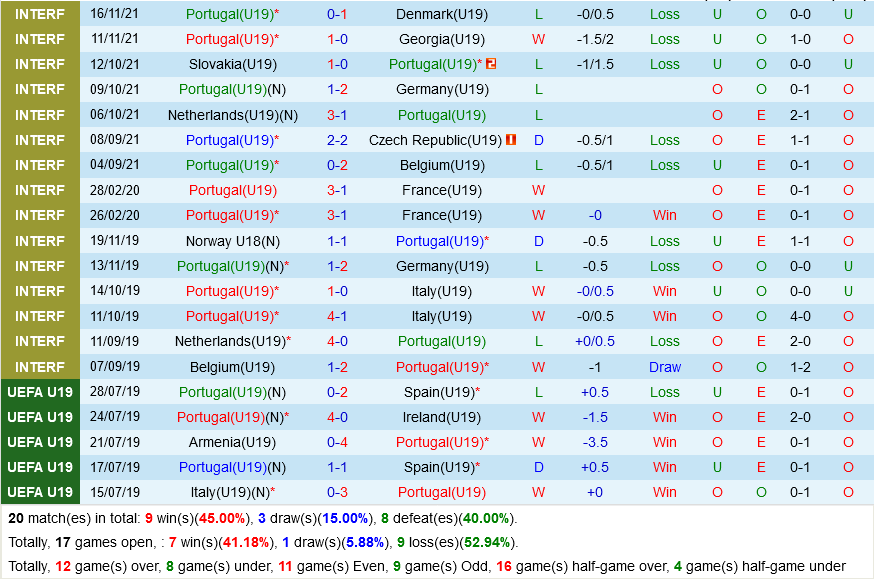Select Georgia(U19) team name

pyautogui.click(x=442, y=40)
